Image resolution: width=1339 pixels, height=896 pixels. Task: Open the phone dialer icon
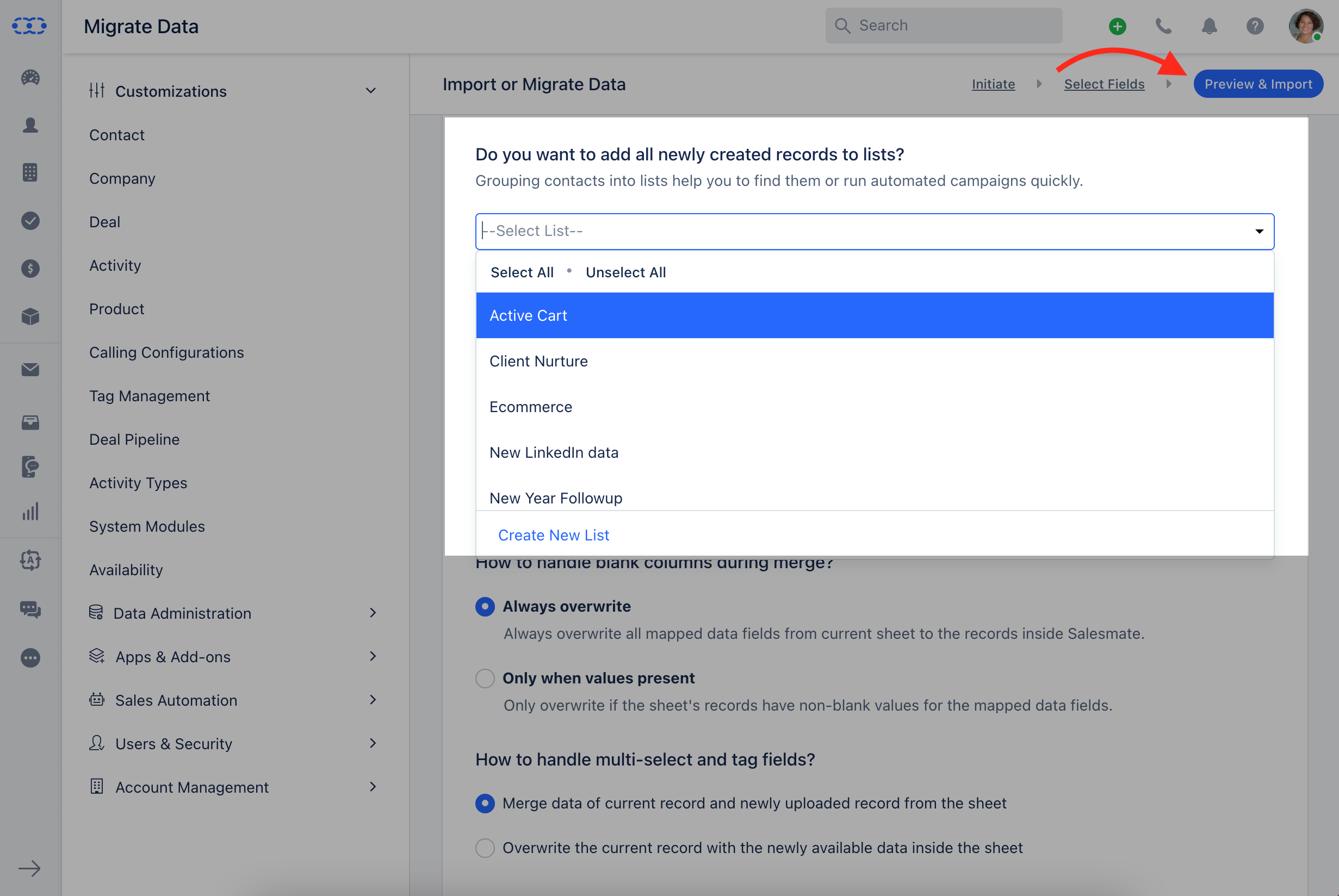tap(1163, 26)
